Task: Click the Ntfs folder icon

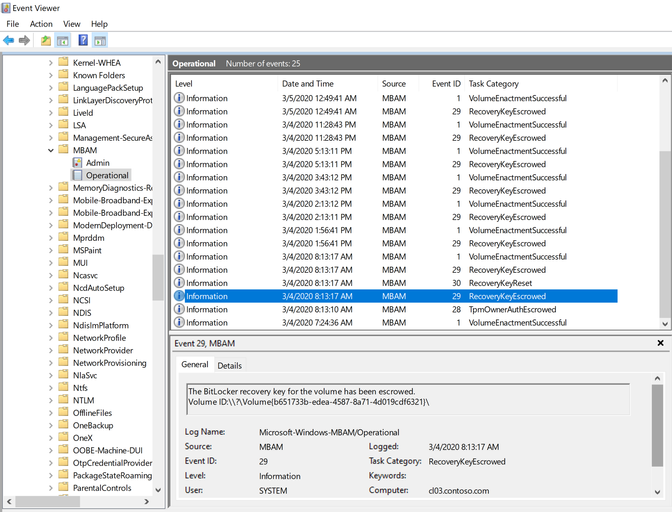Action: (63, 387)
